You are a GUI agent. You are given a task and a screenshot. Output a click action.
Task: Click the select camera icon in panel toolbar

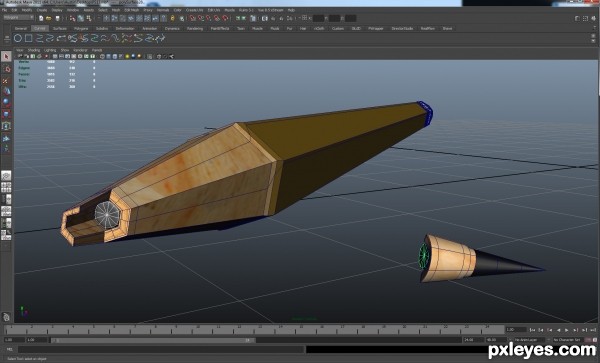pos(20,56)
